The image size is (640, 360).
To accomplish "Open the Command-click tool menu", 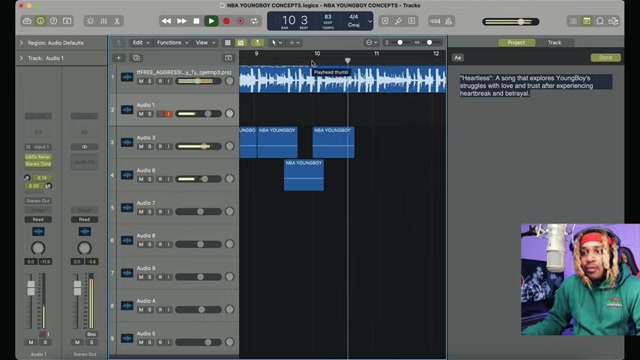I will click(x=294, y=42).
